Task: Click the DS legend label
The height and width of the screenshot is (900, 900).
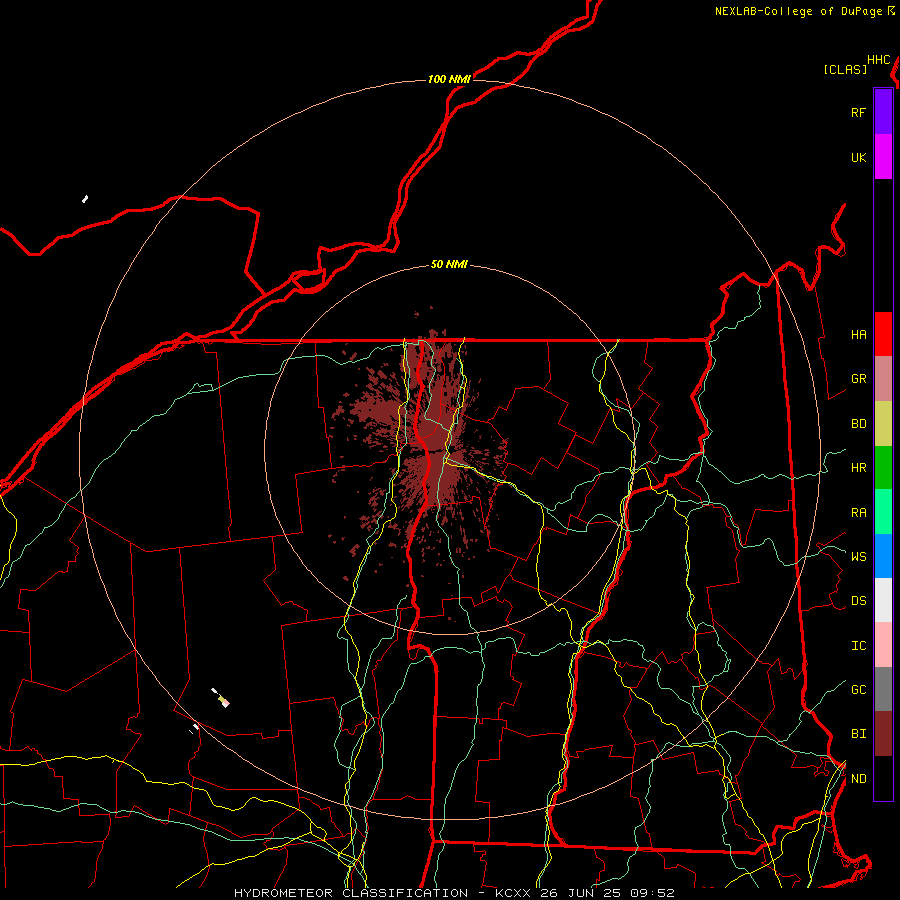Action: [858, 601]
